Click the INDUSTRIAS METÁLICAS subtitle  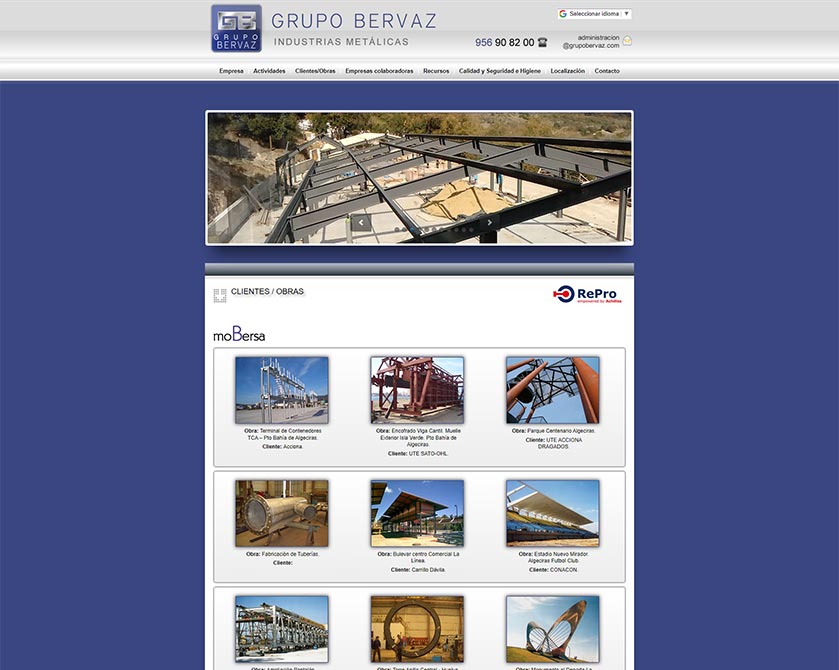click(341, 42)
